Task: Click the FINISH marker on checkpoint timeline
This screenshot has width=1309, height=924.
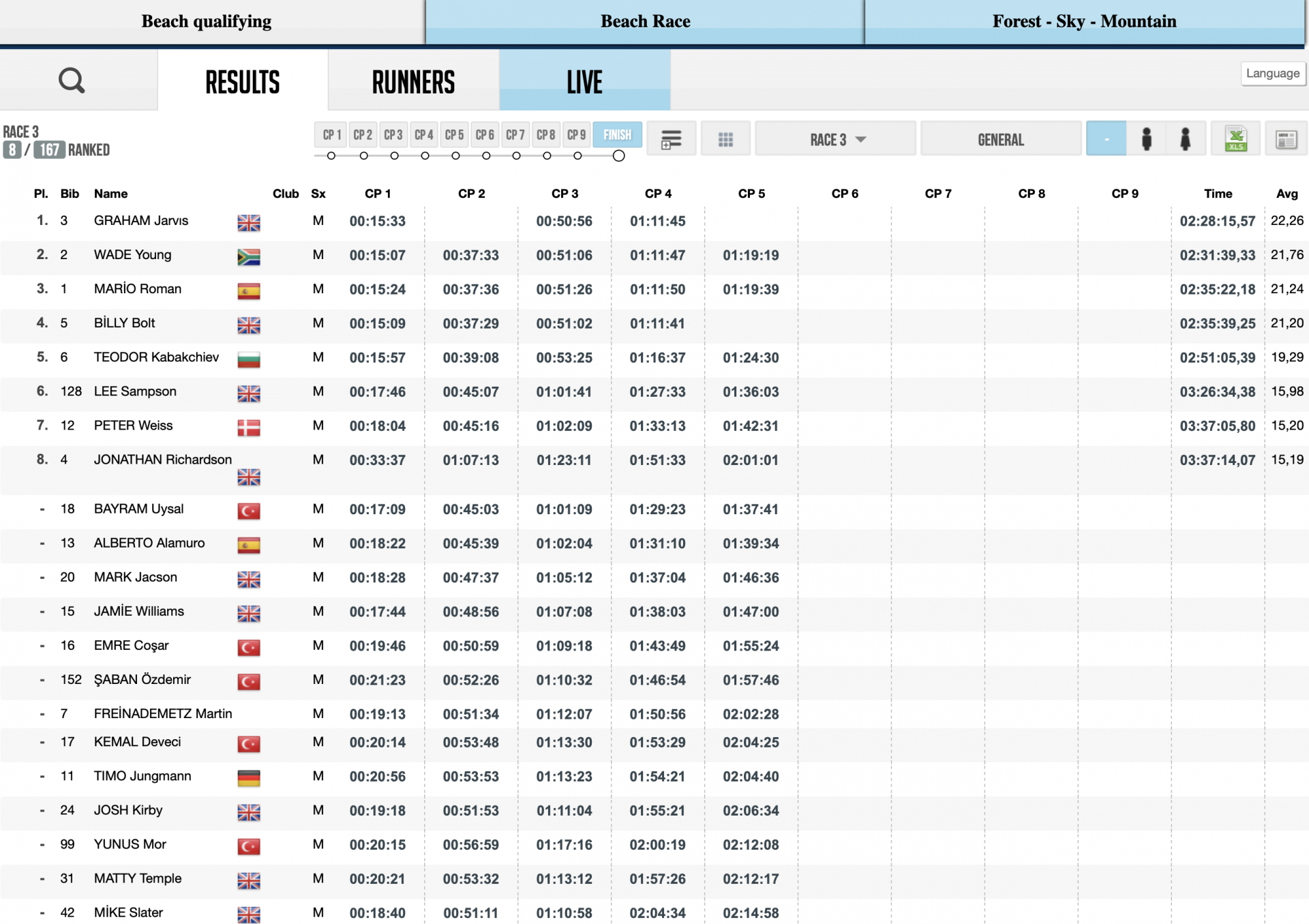Action: click(618, 156)
